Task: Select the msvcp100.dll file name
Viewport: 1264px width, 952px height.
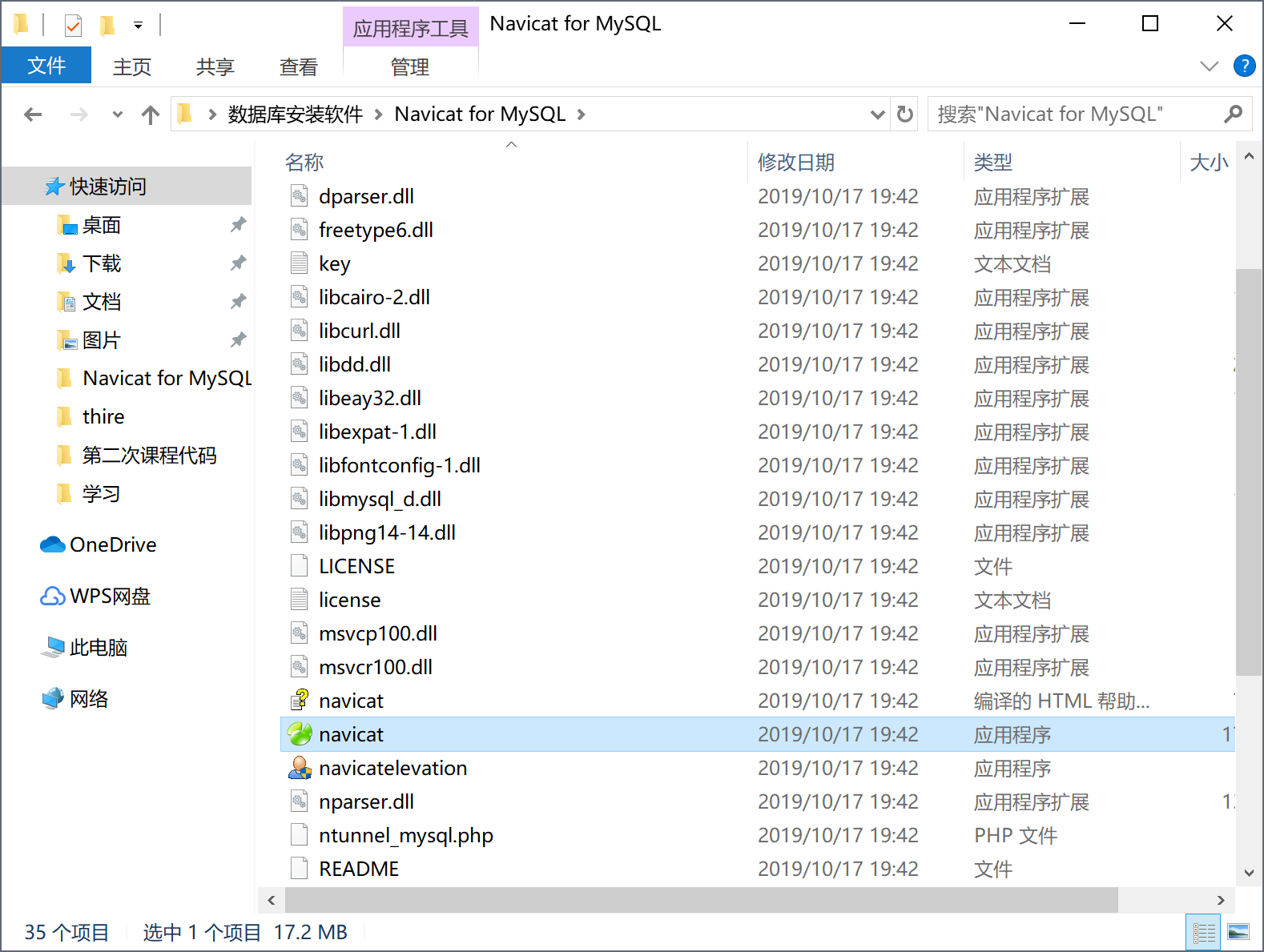Action: [x=378, y=633]
